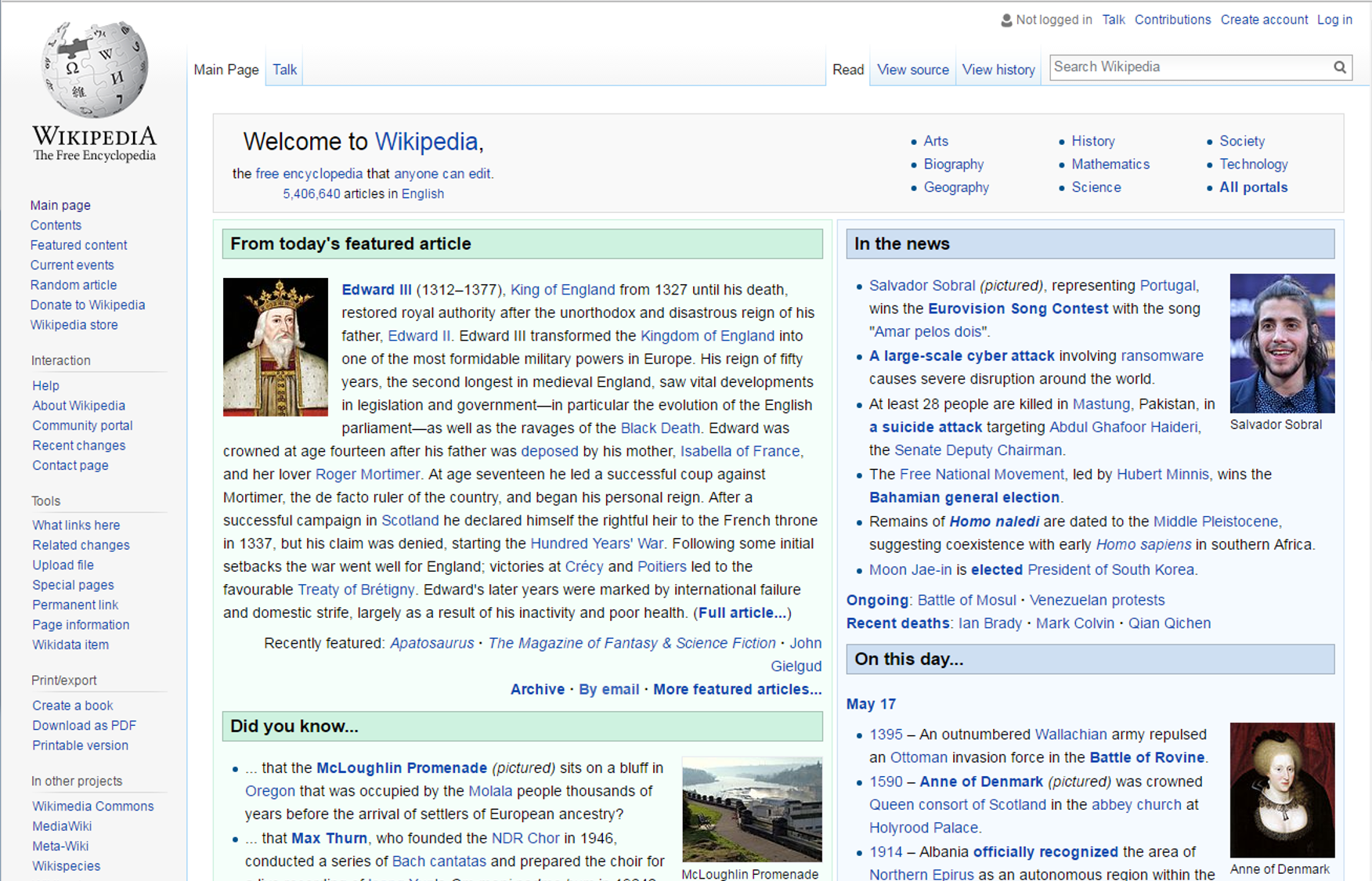Open Related changes in Tools

pos(81,545)
